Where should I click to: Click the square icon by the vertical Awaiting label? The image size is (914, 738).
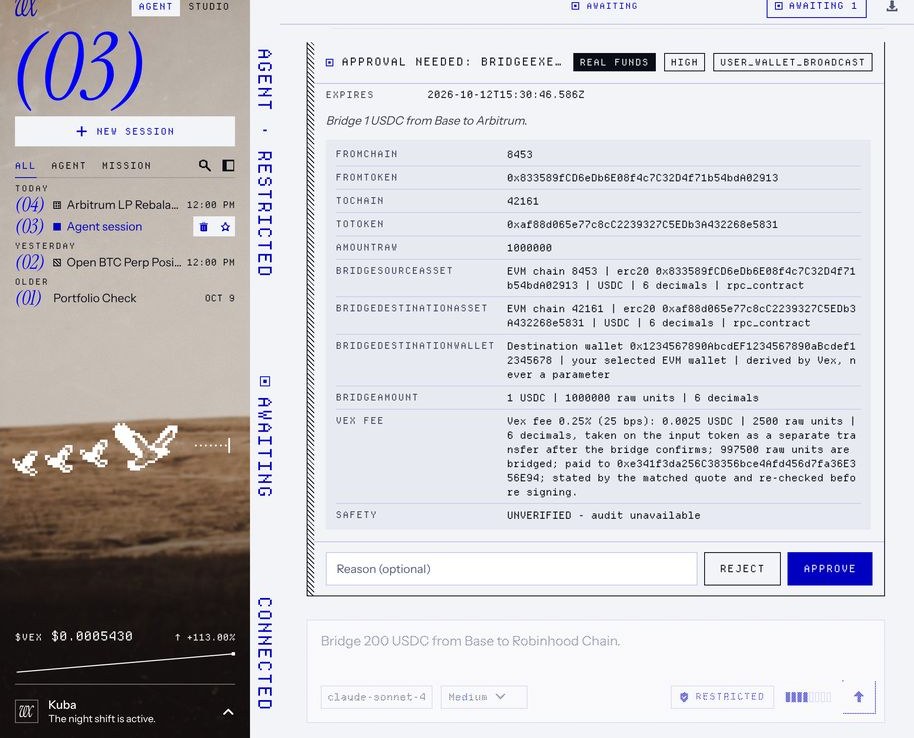(x=265, y=381)
